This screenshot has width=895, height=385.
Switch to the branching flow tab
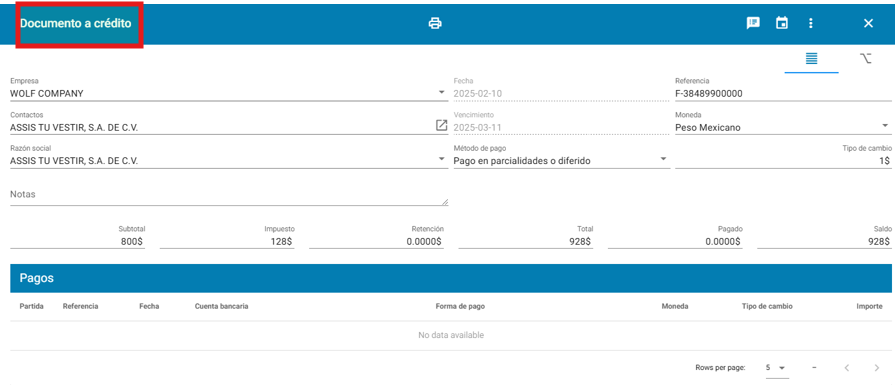pos(865,58)
